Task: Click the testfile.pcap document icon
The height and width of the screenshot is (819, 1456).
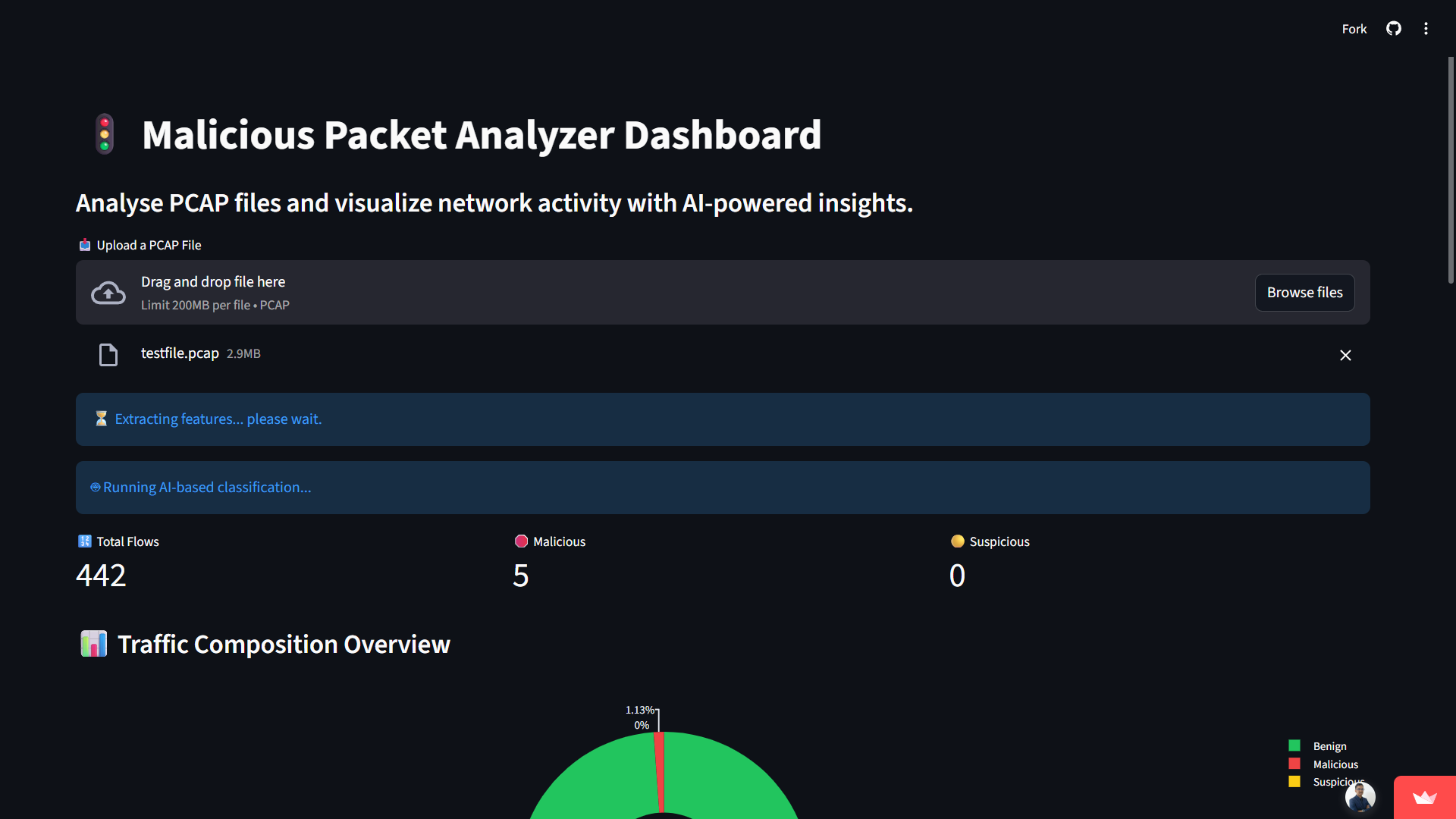Action: [x=108, y=355]
